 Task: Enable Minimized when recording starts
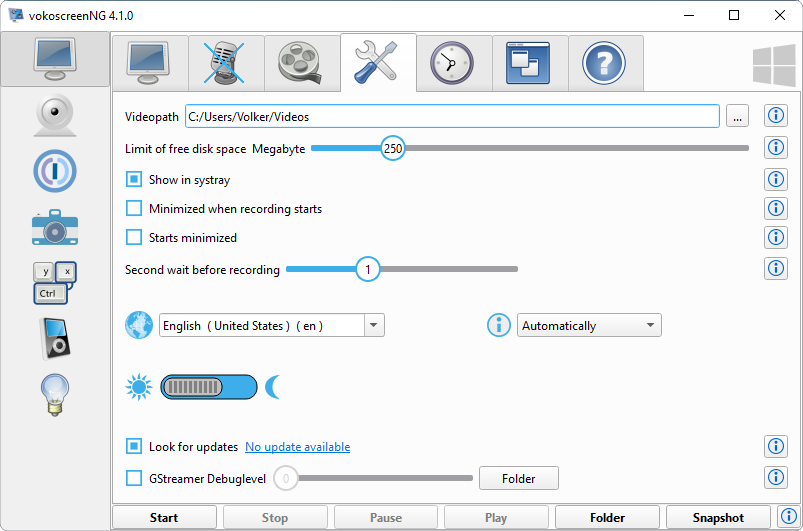[134, 209]
